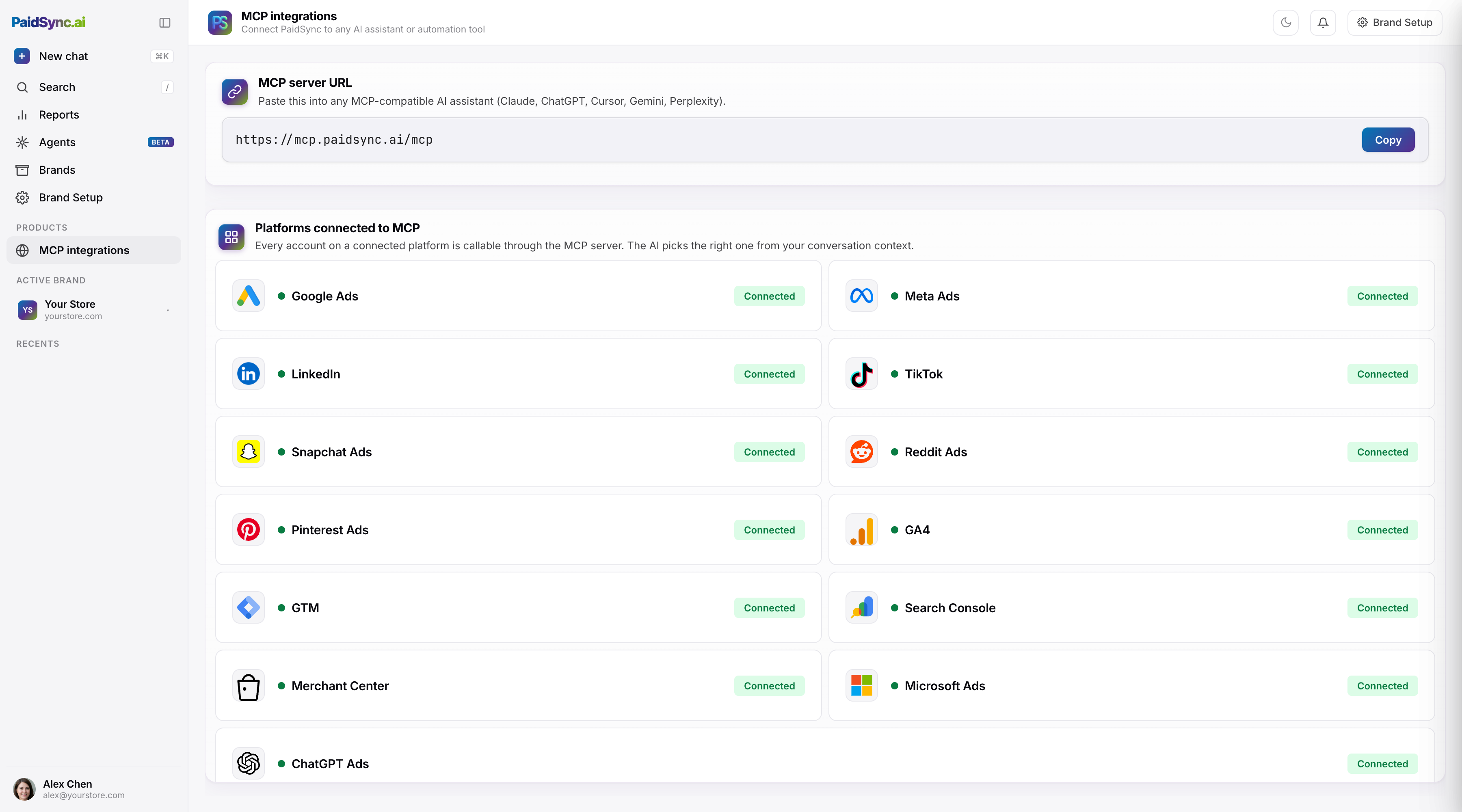Click the Merchant Center Connected badge
The width and height of the screenshot is (1462, 812).
click(769, 685)
